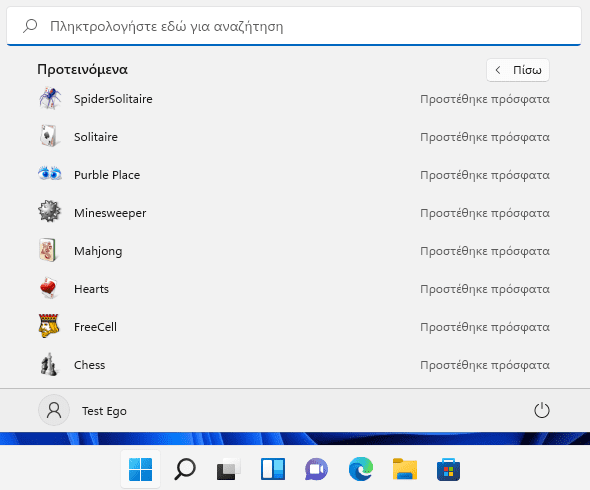Open the Minesweeper mine icon

[49, 211]
